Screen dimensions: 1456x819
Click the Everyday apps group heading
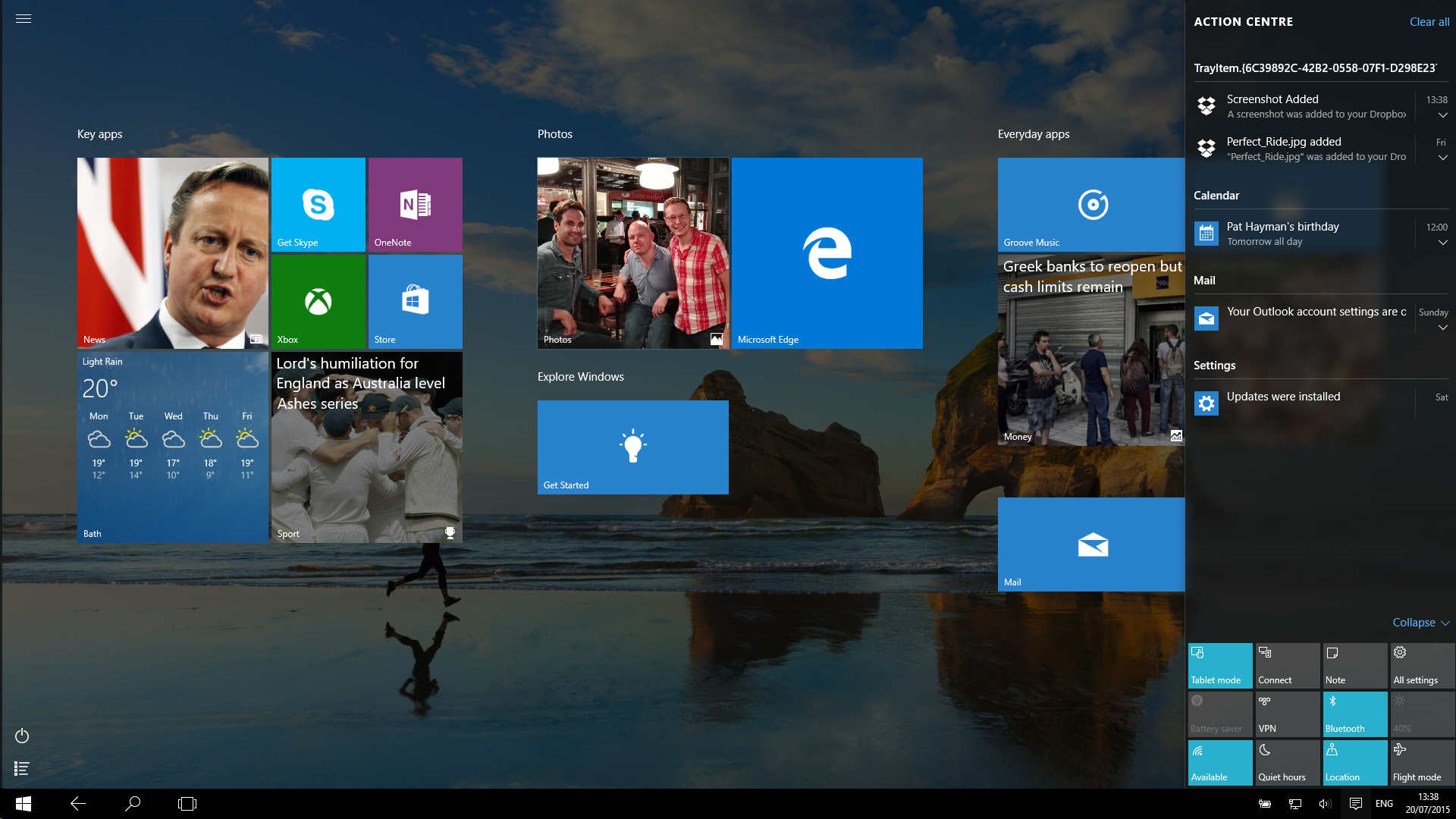[x=1034, y=134]
